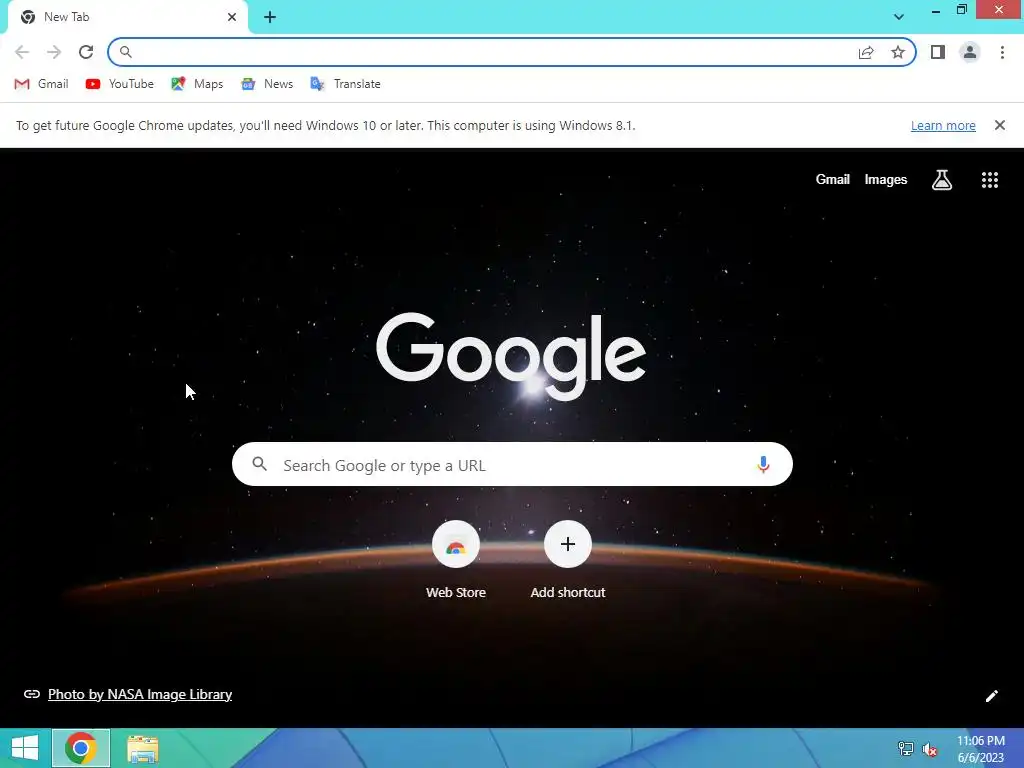Click the network tray icon
This screenshot has width=1024, height=768.
pos(906,749)
